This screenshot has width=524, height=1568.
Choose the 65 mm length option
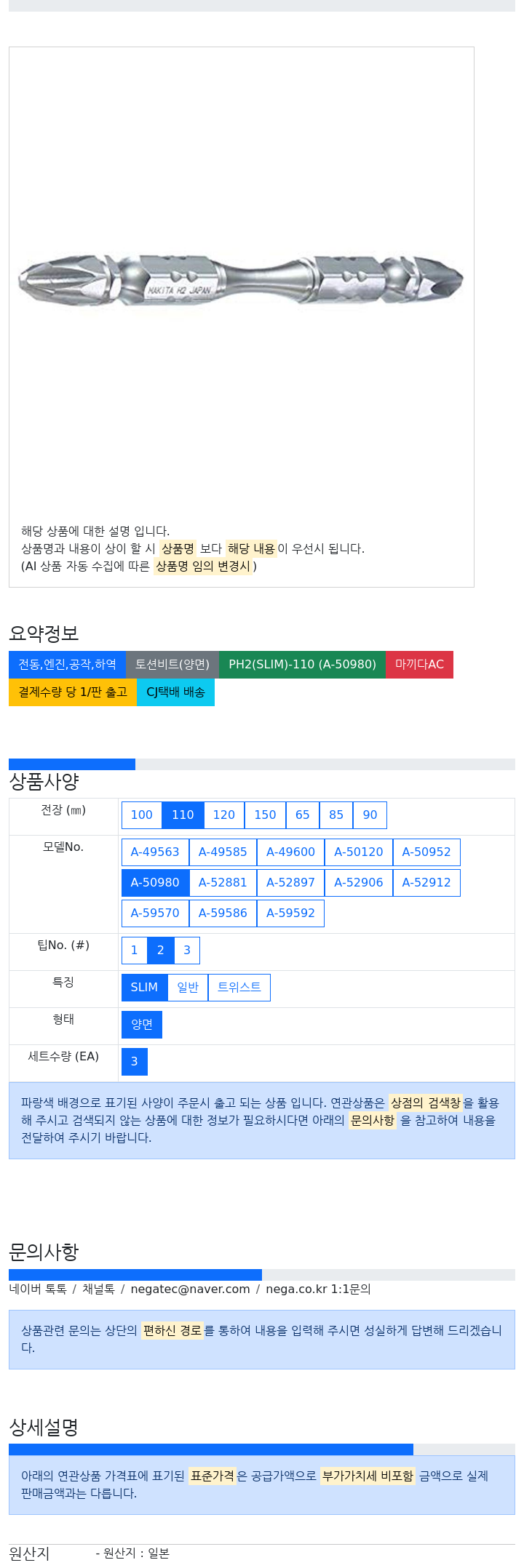[x=303, y=815]
